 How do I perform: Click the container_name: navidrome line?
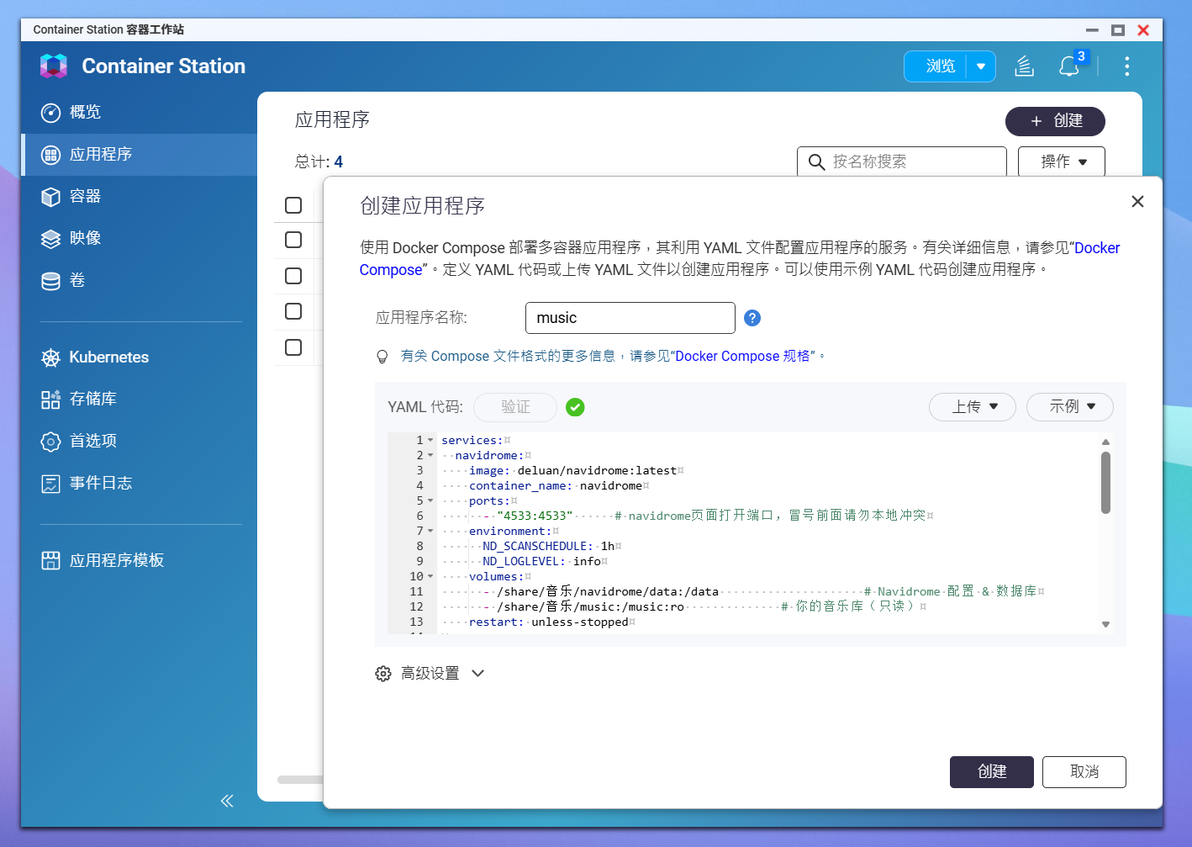555,486
